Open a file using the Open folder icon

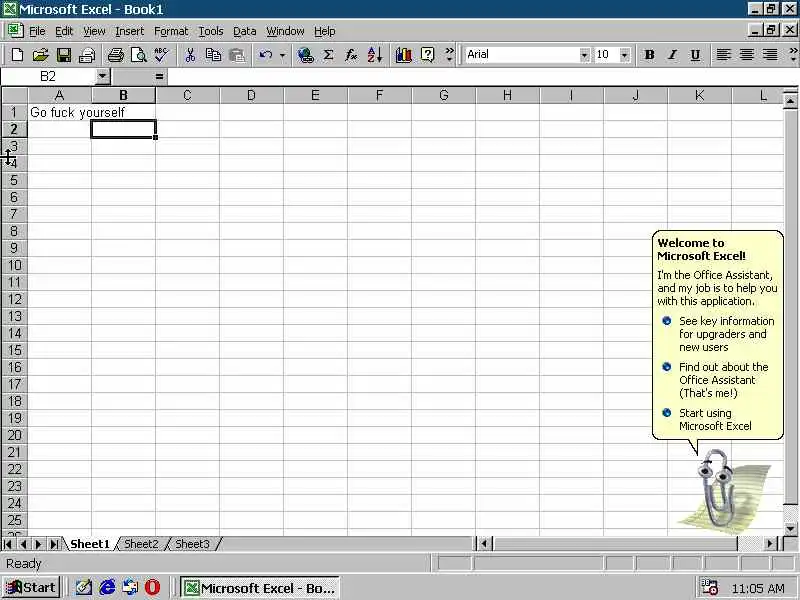click(40, 55)
